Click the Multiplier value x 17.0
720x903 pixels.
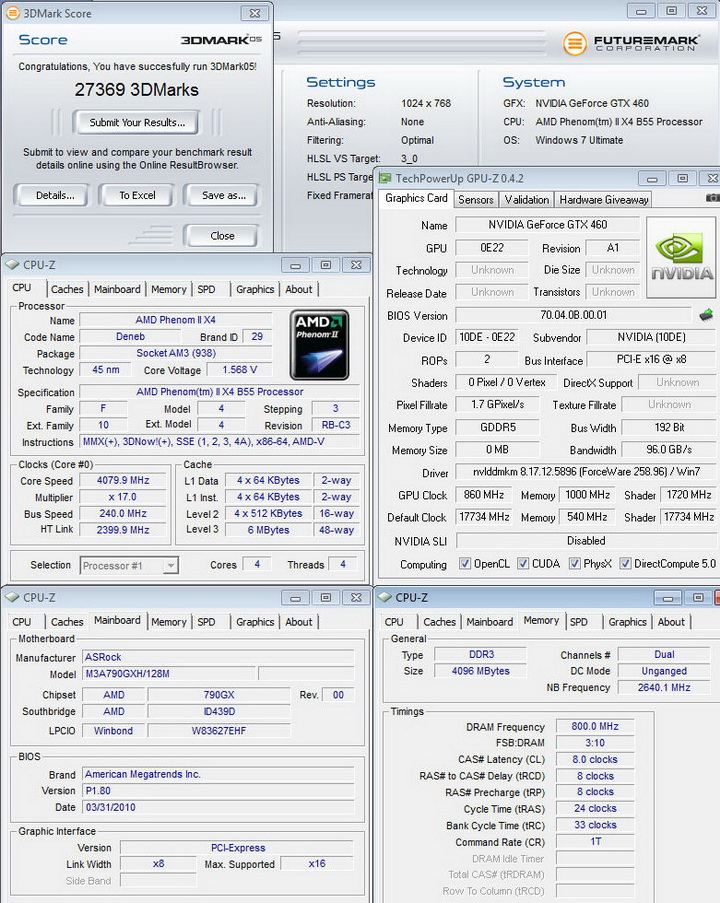tap(123, 497)
